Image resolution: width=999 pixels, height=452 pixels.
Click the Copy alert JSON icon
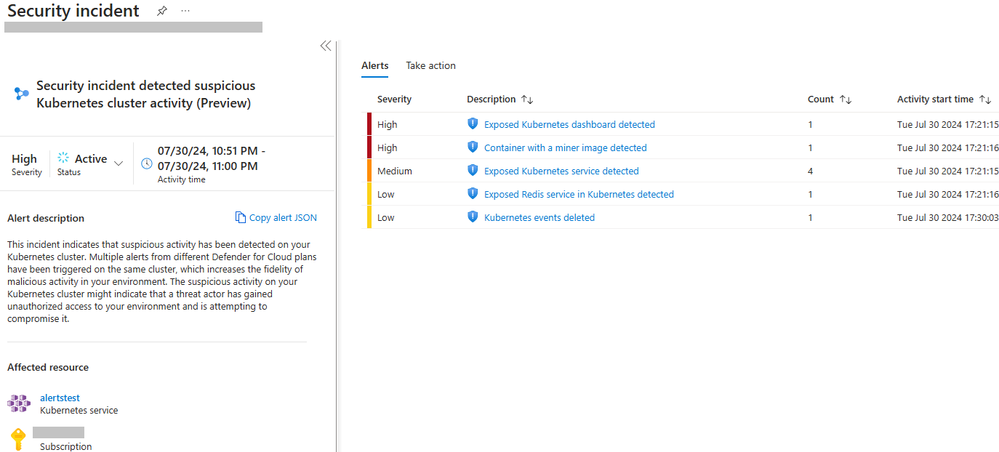240,217
